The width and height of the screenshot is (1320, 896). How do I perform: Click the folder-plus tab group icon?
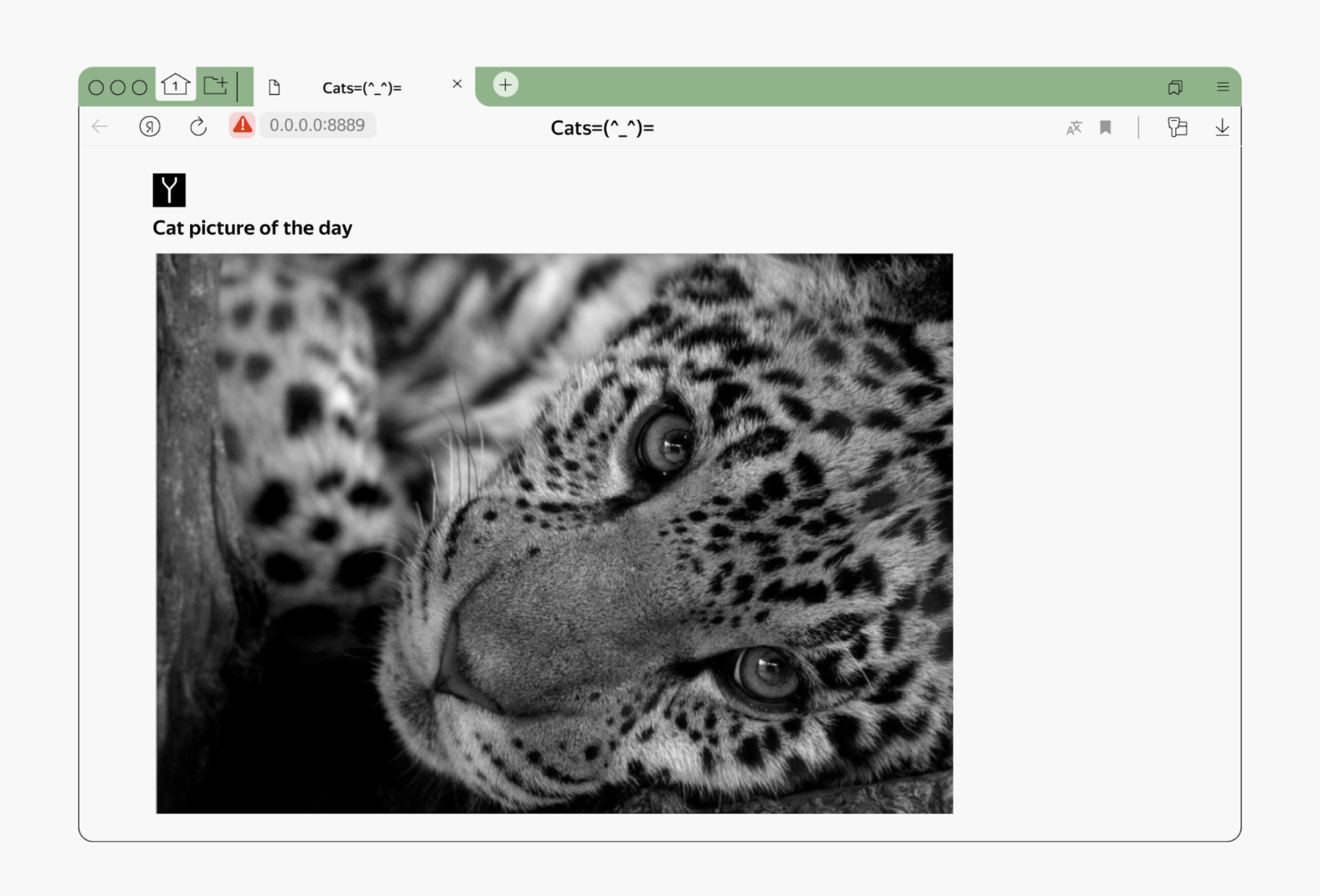click(215, 85)
